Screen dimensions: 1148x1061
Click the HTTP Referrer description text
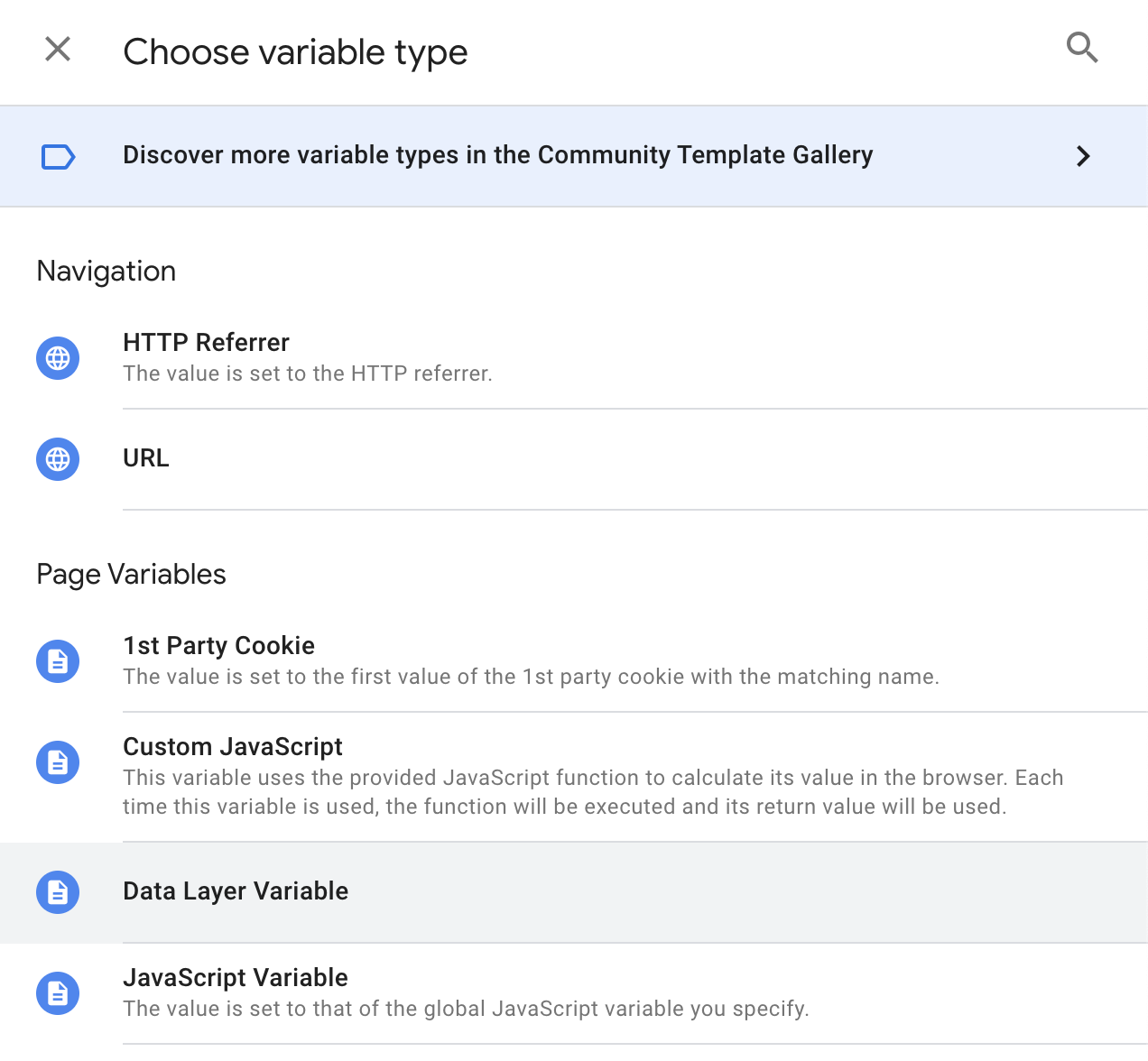(x=308, y=374)
